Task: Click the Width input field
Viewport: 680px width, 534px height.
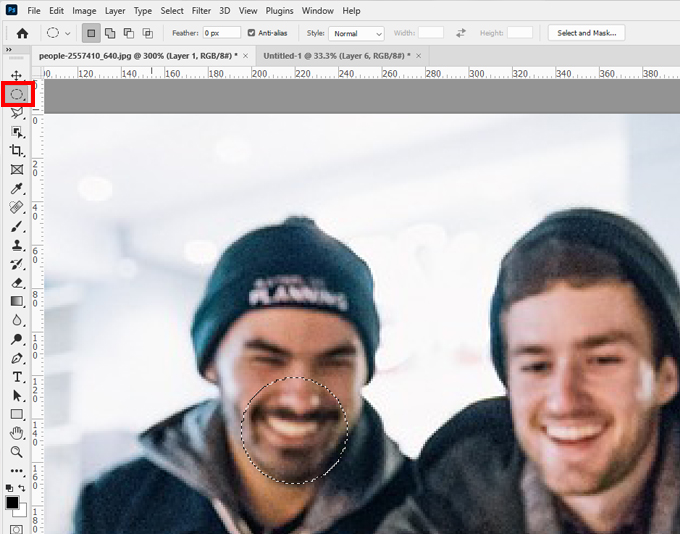Action: (431, 33)
